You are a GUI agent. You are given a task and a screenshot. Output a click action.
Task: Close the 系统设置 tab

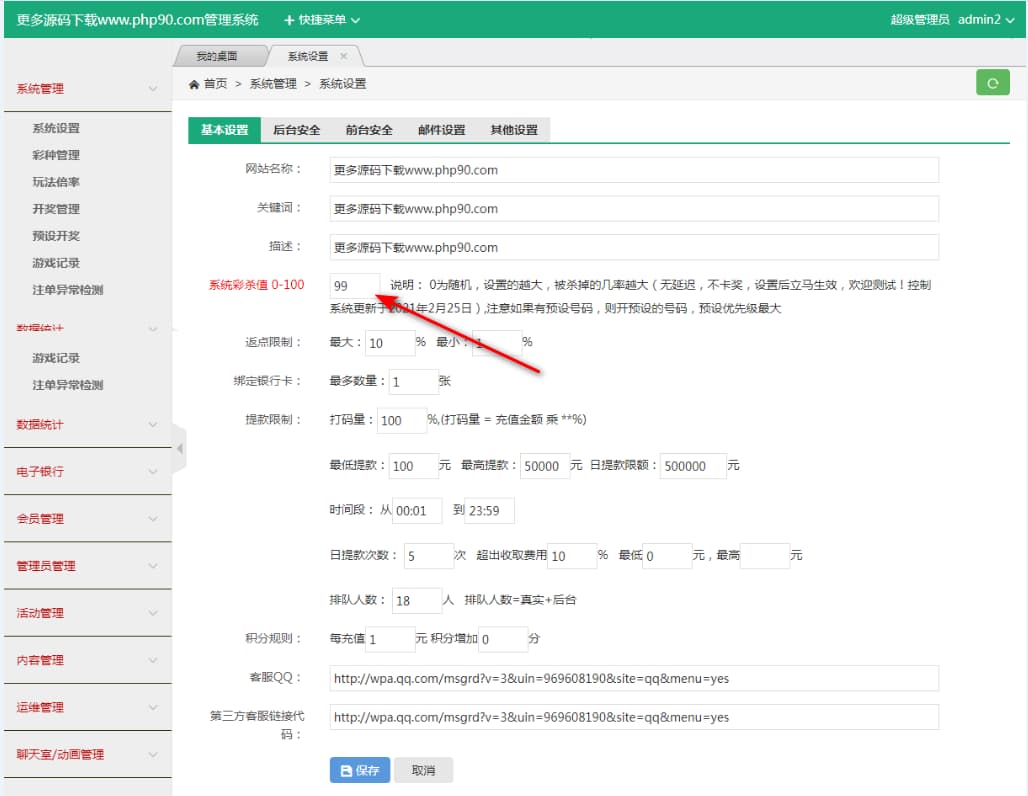[x=344, y=56]
